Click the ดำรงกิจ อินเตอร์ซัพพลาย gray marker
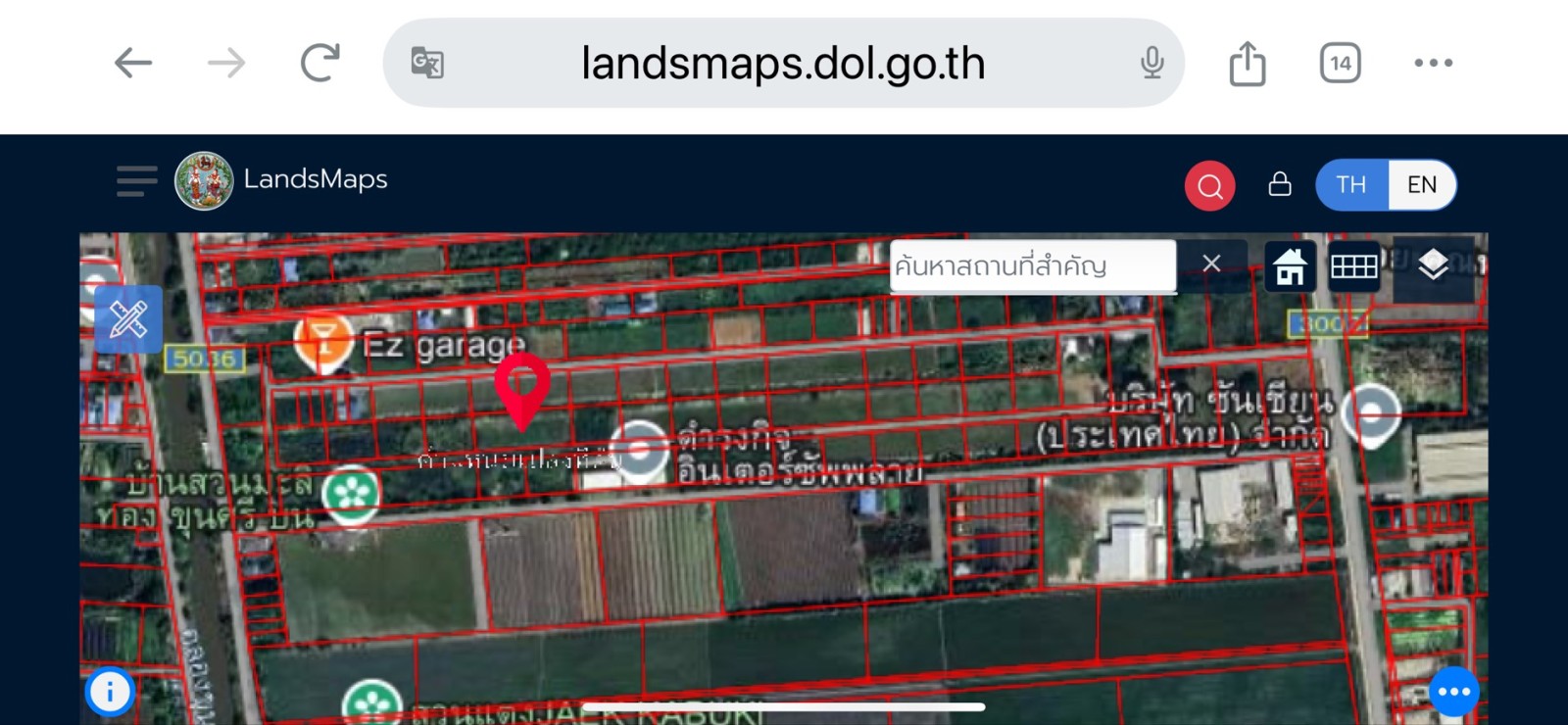Image resolution: width=1568 pixels, height=725 pixels. (639, 451)
